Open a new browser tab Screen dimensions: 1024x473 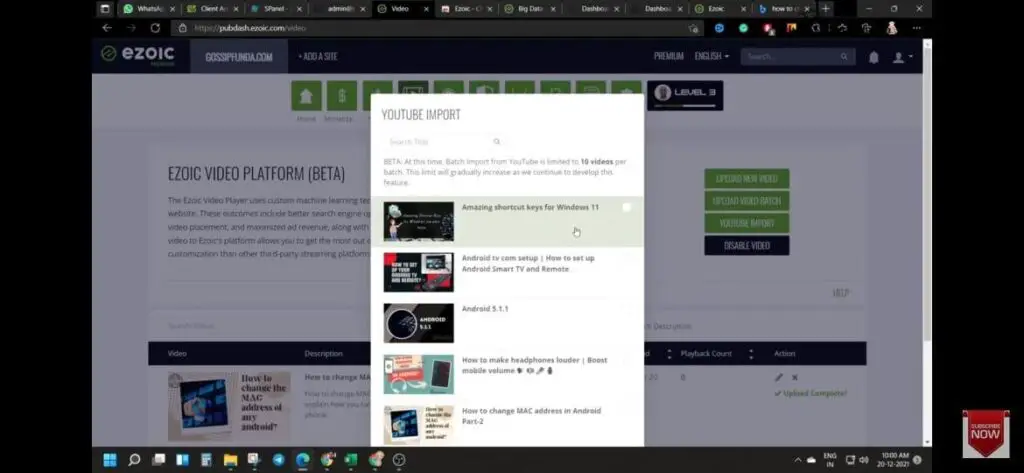tap(825, 8)
